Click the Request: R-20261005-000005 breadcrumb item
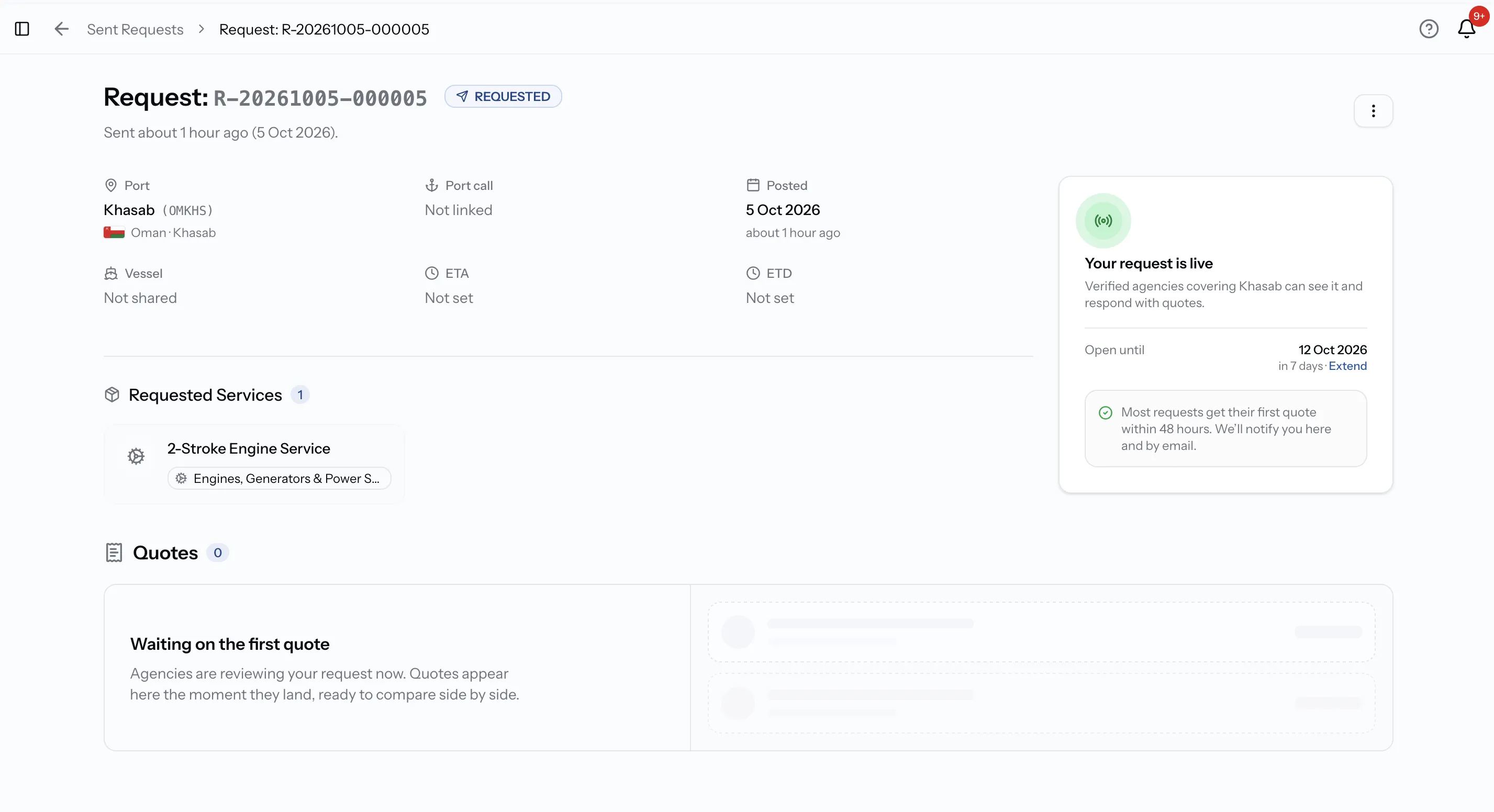The height and width of the screenshot is (812, 1494). coord(324,29)
